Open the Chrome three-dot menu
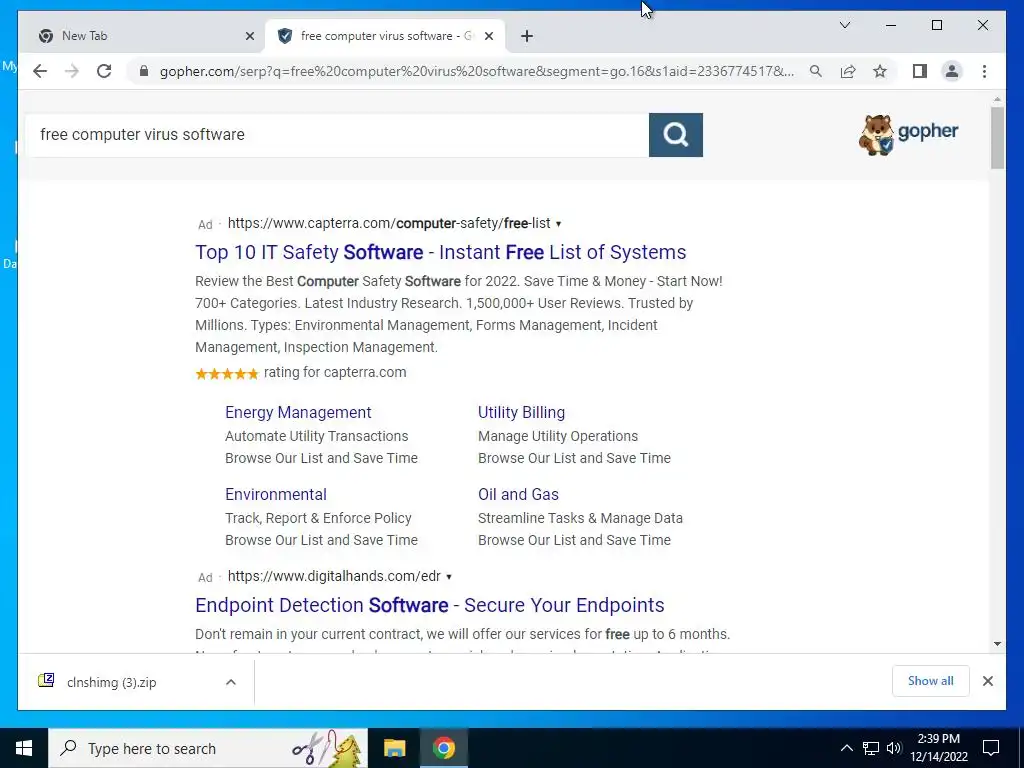Image resolution: width=1024 pixels, height=768 pixels. [984, 71]
